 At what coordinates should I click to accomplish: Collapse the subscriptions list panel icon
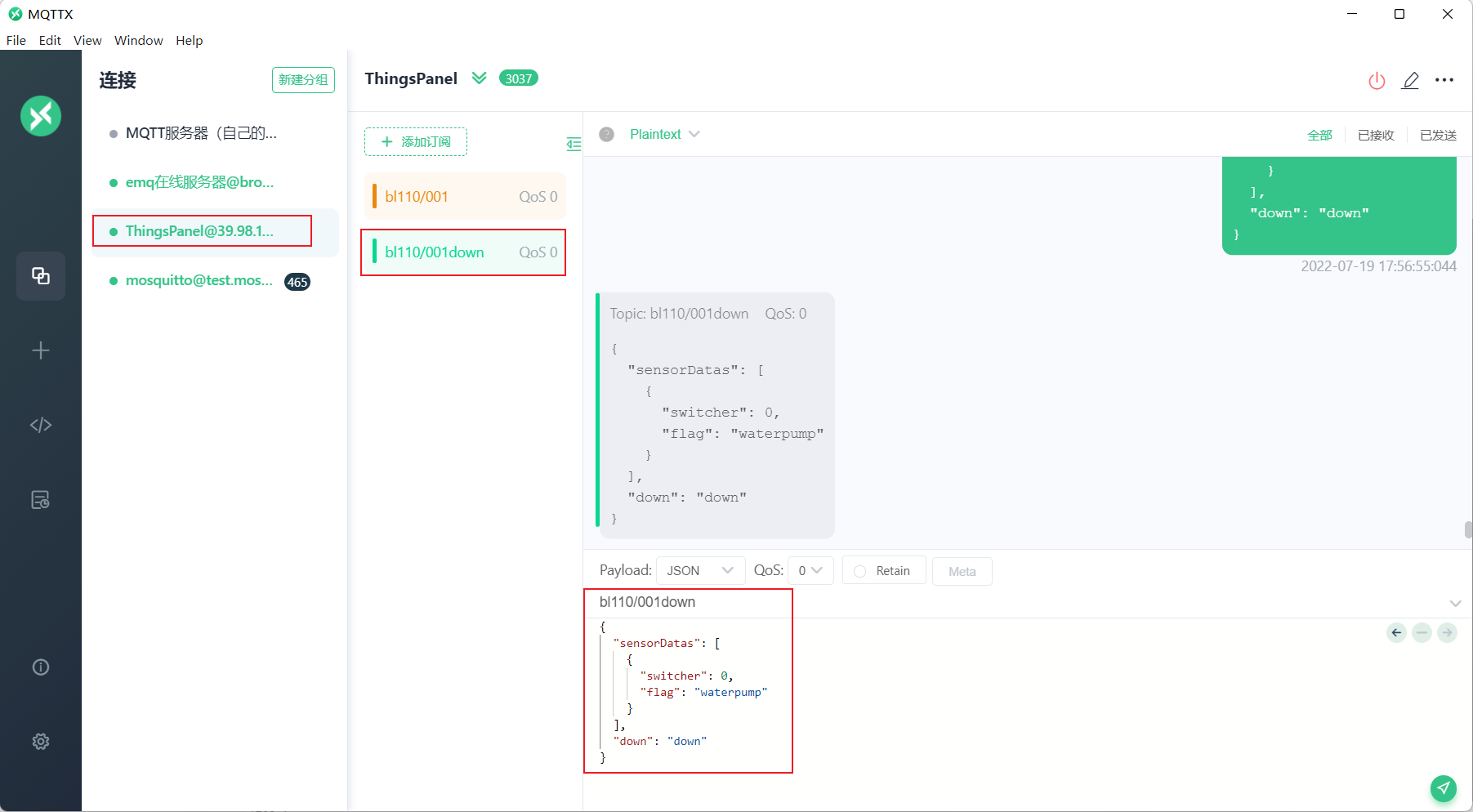pos(574,144)
